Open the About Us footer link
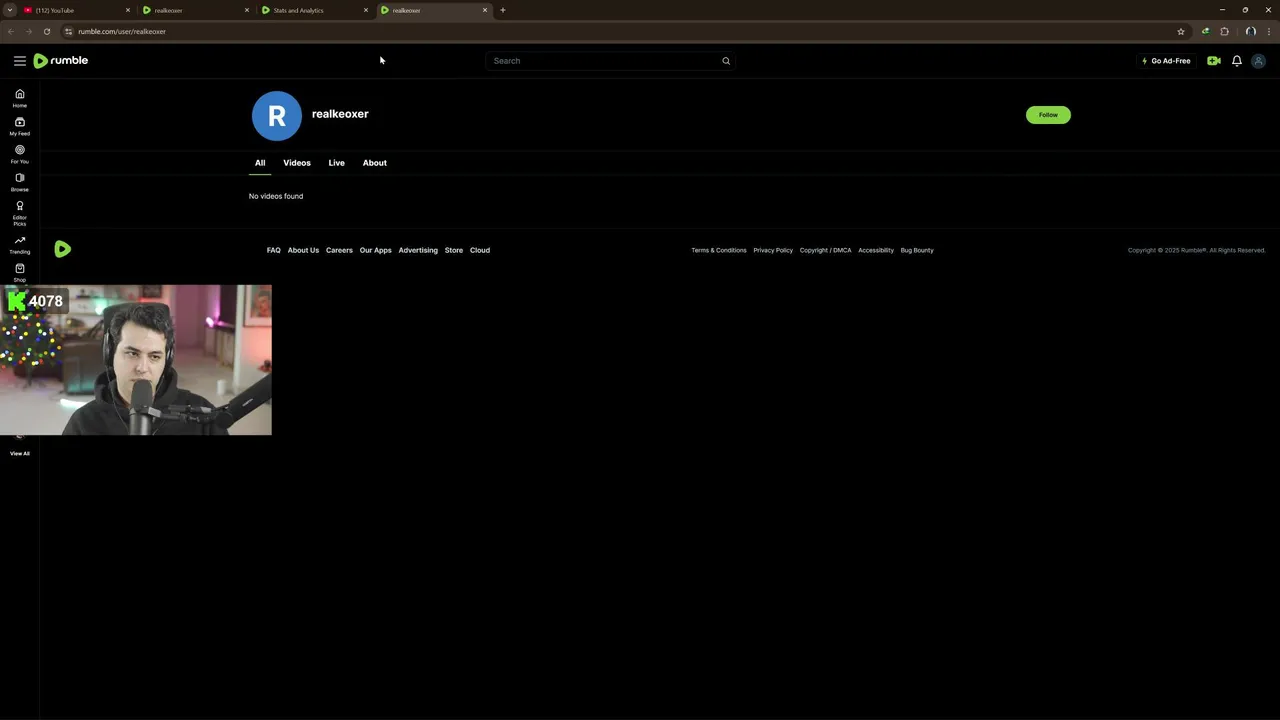 pyautogui.click(x=303, y=250)
